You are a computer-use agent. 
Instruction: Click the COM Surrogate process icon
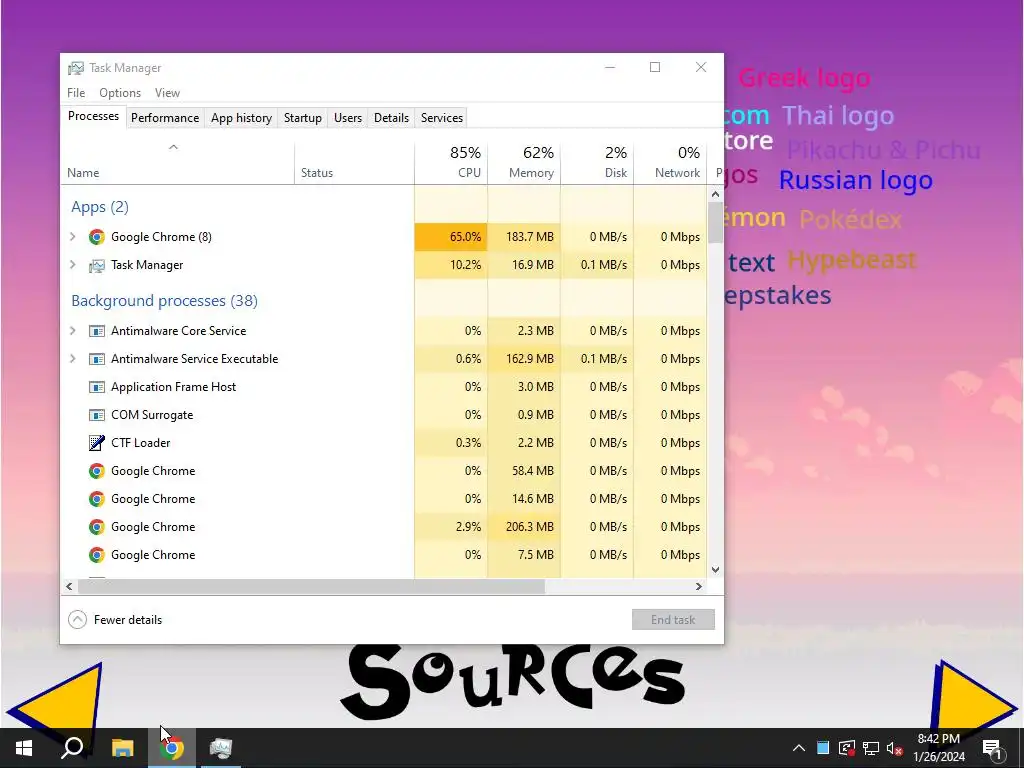[97, 415]
